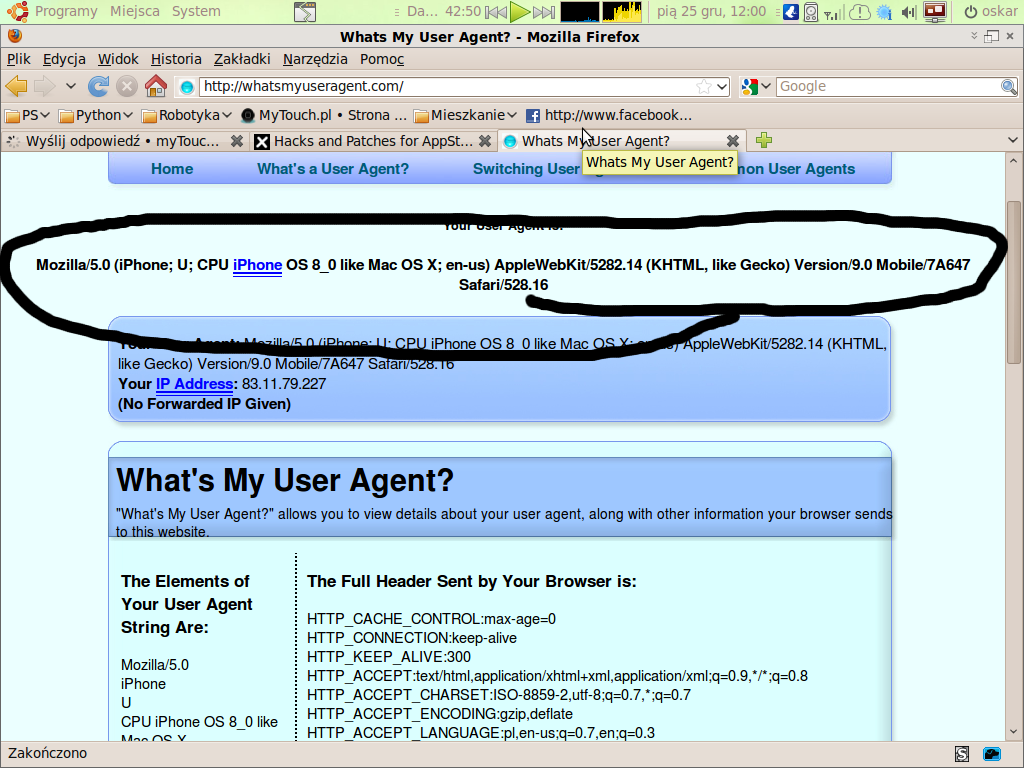Click the URL address field

coord(447,86)
